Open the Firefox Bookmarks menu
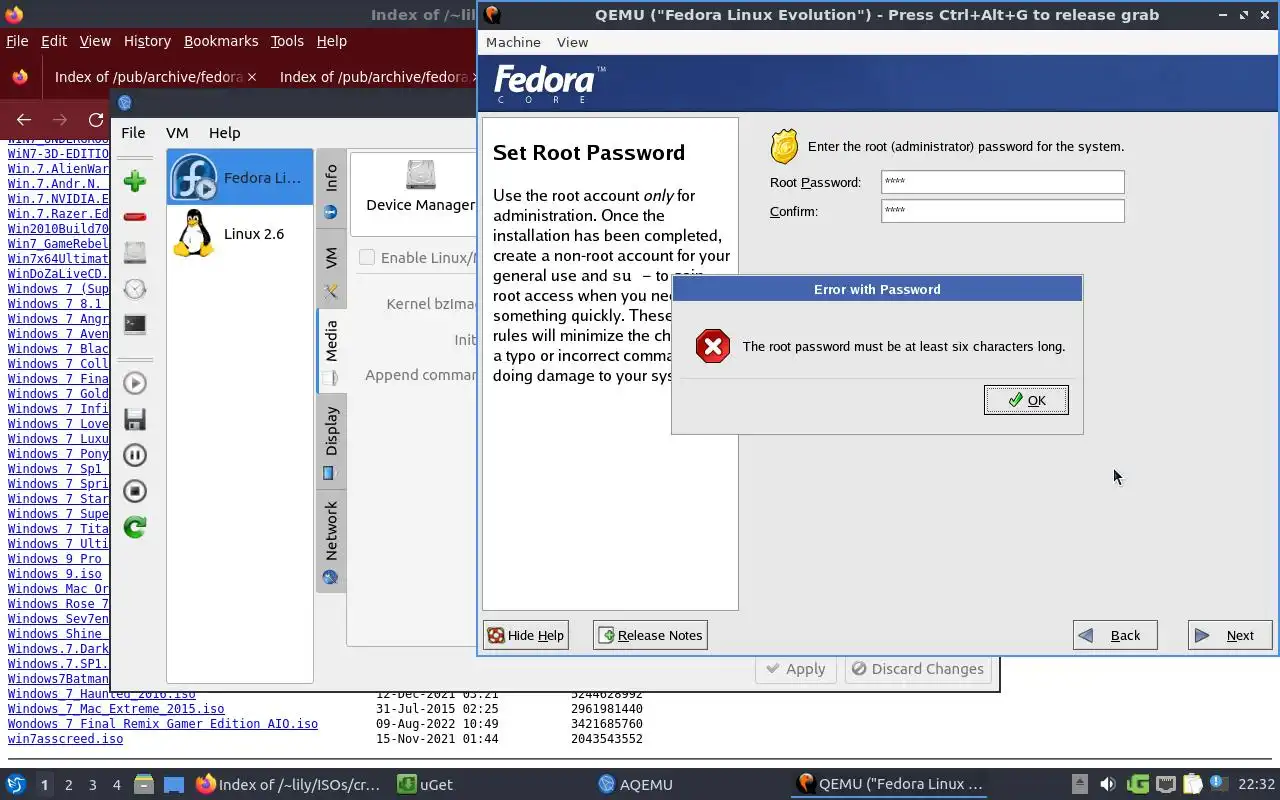 point(221,41)
